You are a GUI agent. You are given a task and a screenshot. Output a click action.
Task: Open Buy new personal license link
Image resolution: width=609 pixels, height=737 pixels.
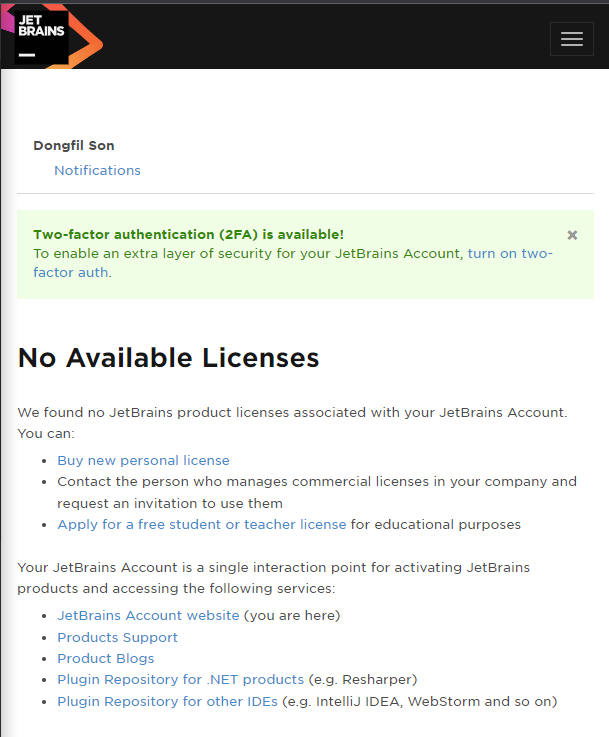tap(143, 460)
